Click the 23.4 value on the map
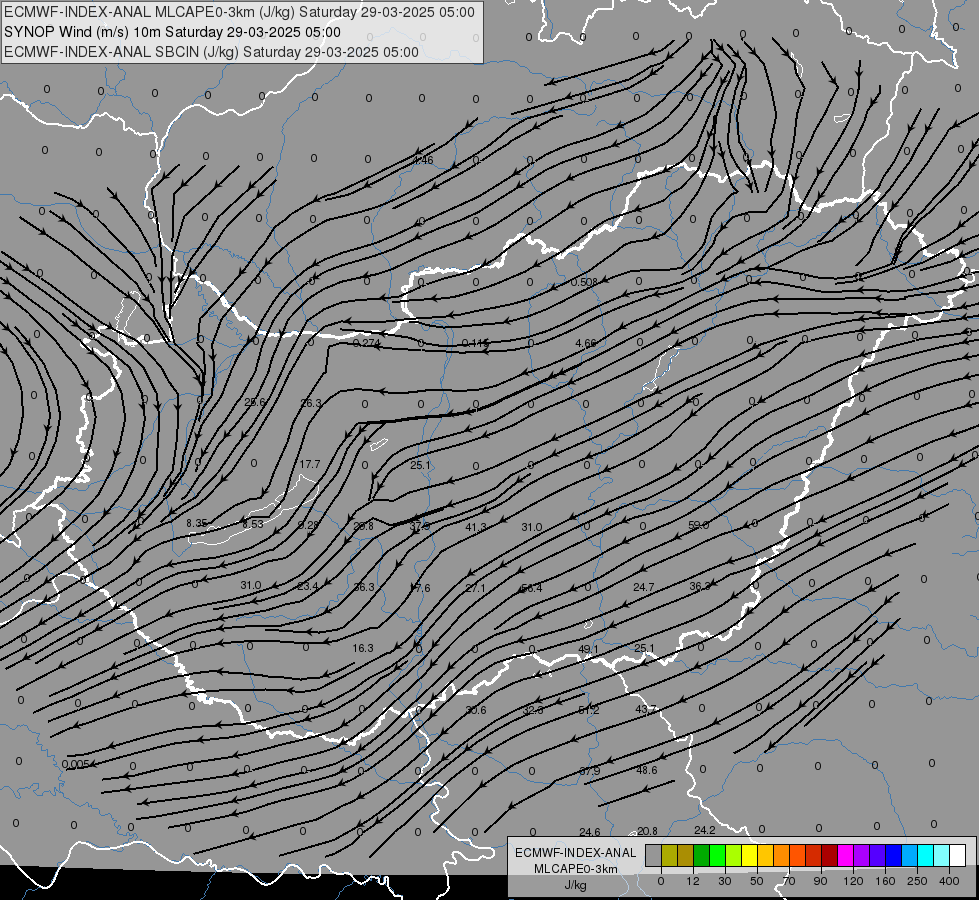This screenshot has height=900, width=979. point(308,586)
